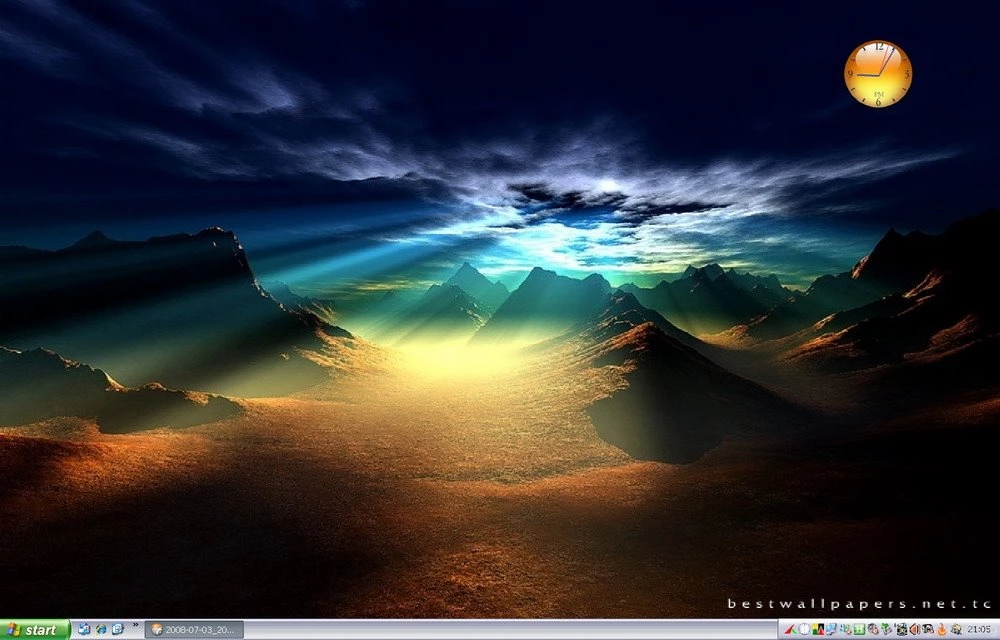Open the orange speaker tray icon
The image size is (1000, 640).
point(913,631)
